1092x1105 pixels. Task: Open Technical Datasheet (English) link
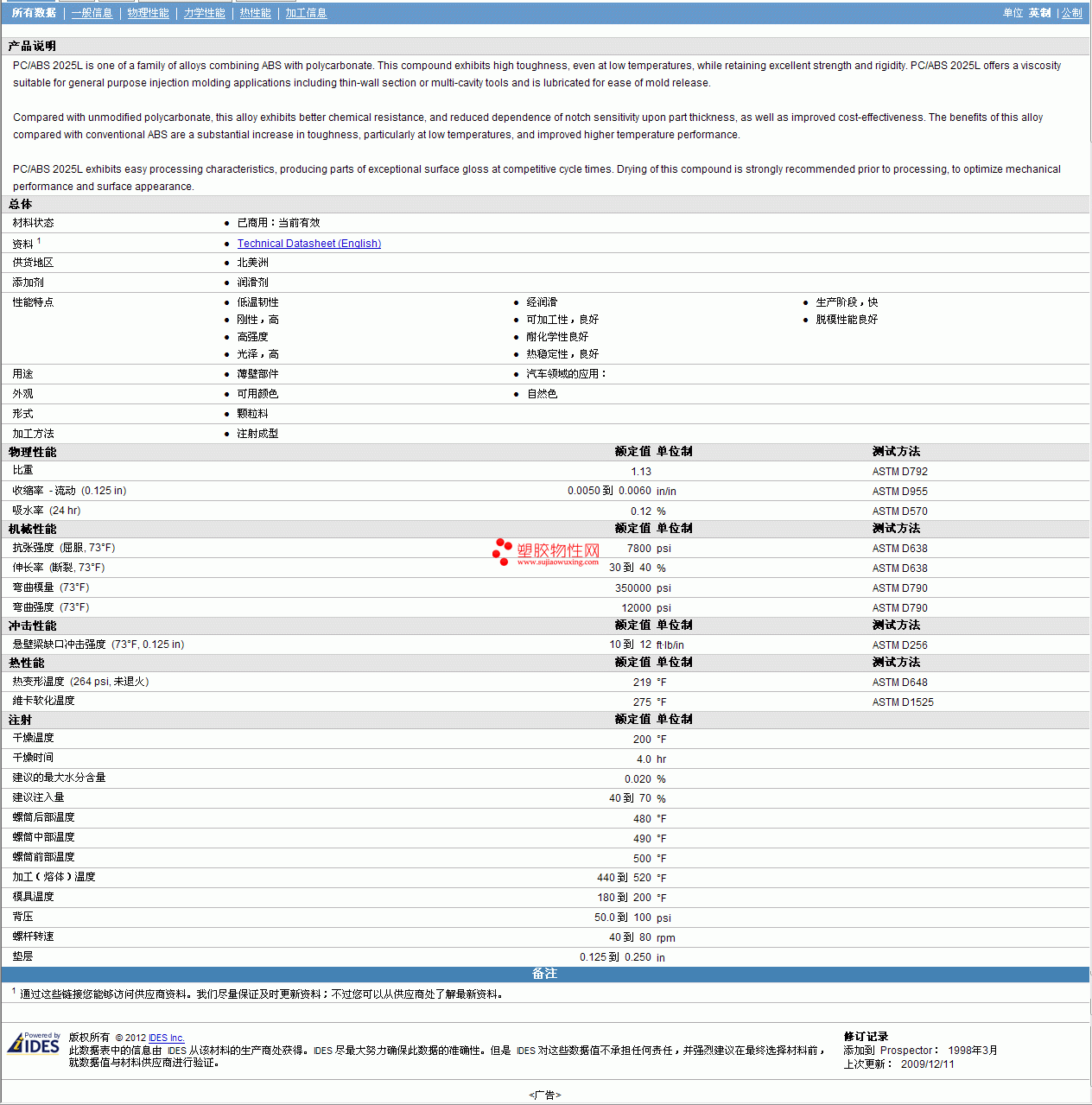point(309,244)
